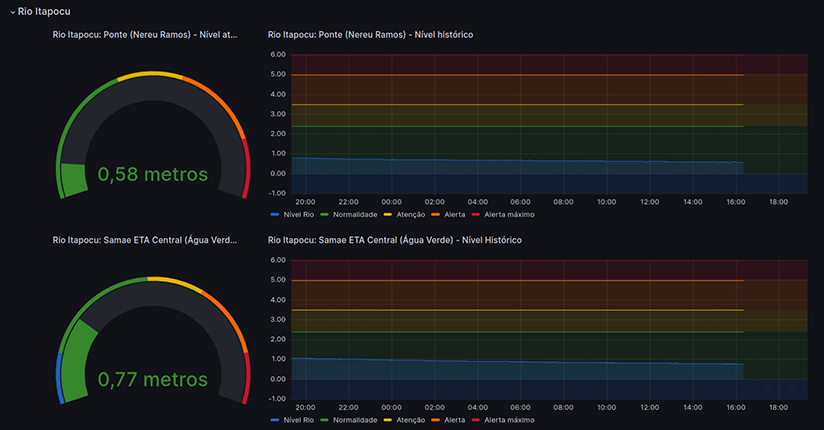Click the blue river level area in top chart
Image resolution: width=824 pixels, height=430 pixels.
(x=500, y=168)
